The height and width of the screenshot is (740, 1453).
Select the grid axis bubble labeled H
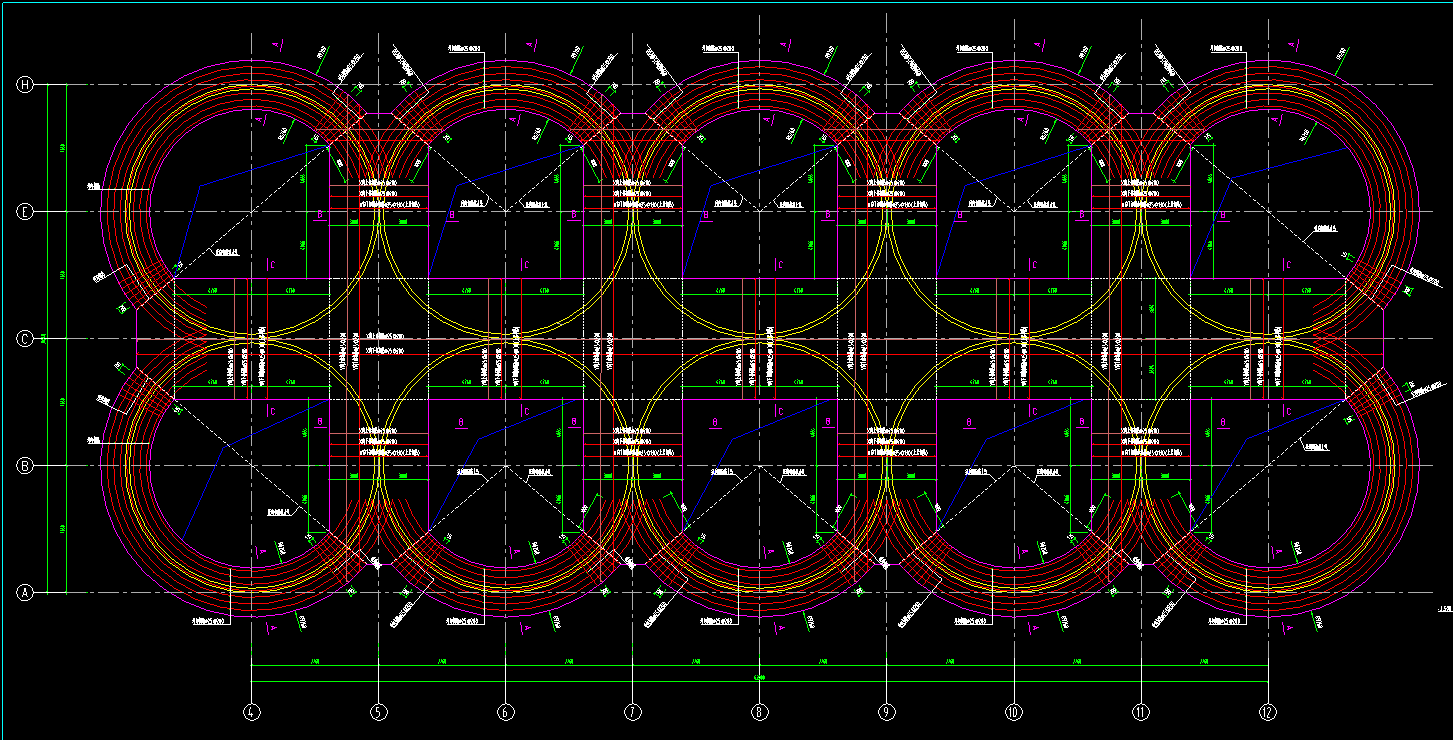click(x=26, y=85)
